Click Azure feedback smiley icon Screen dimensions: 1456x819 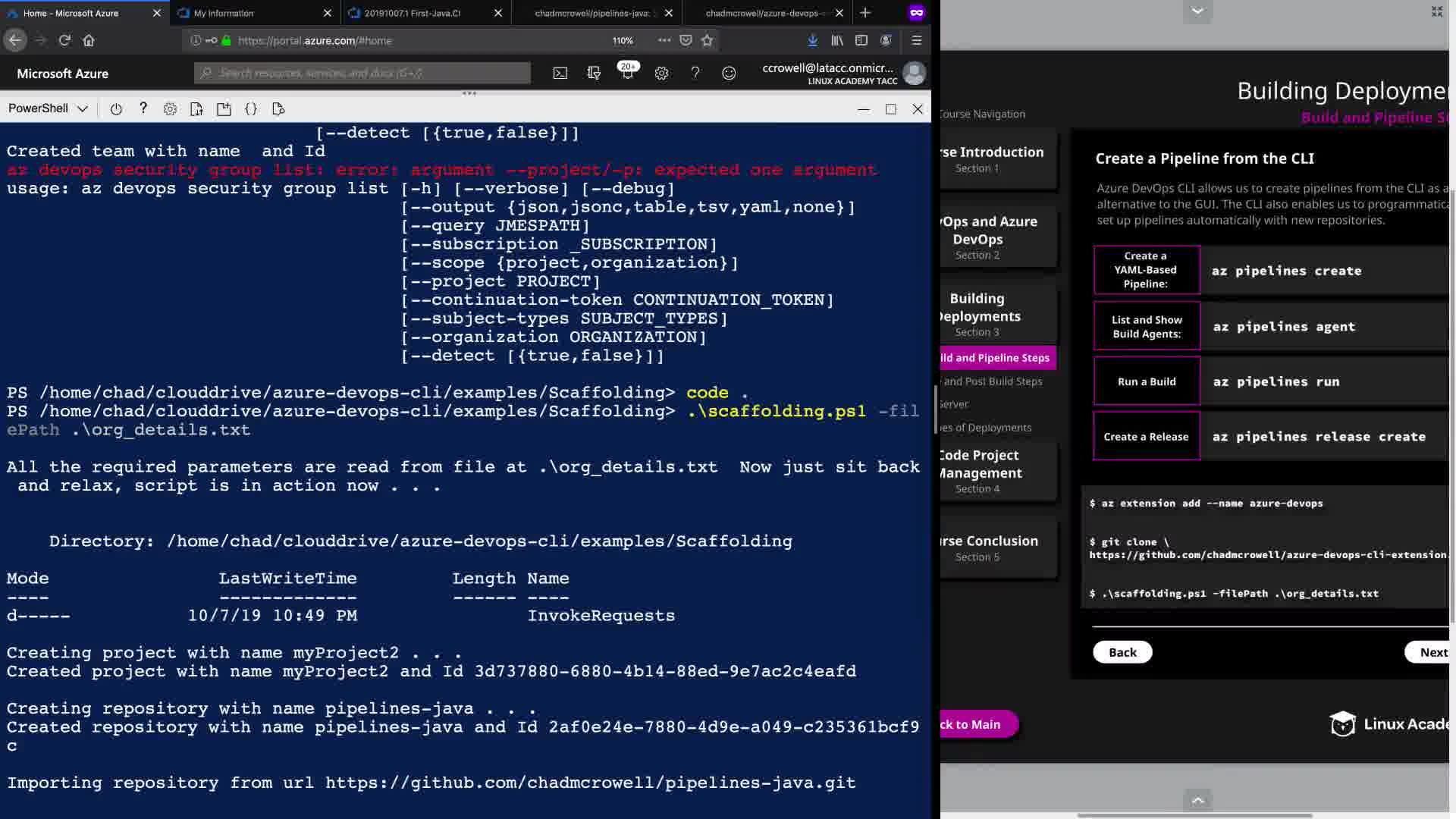pos(729,74)
